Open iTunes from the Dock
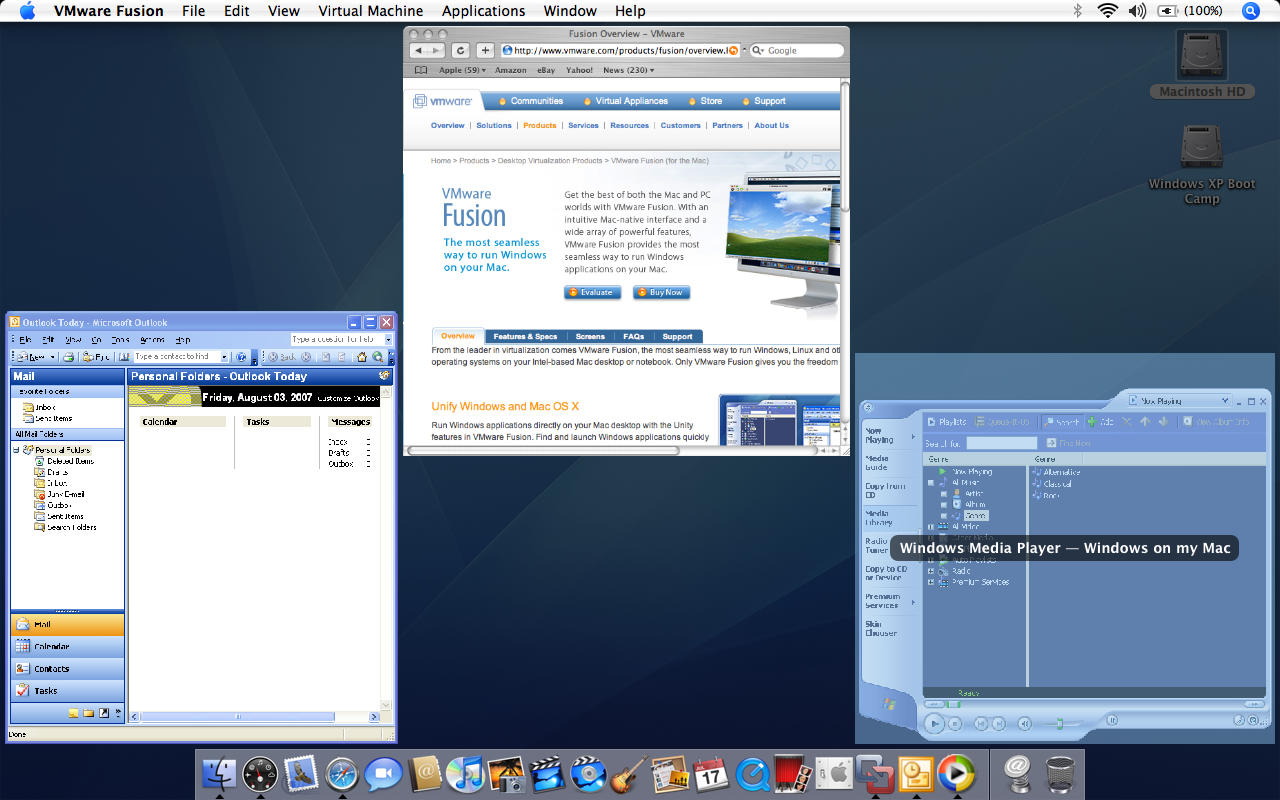1280x800 pixels. (465, 774)
